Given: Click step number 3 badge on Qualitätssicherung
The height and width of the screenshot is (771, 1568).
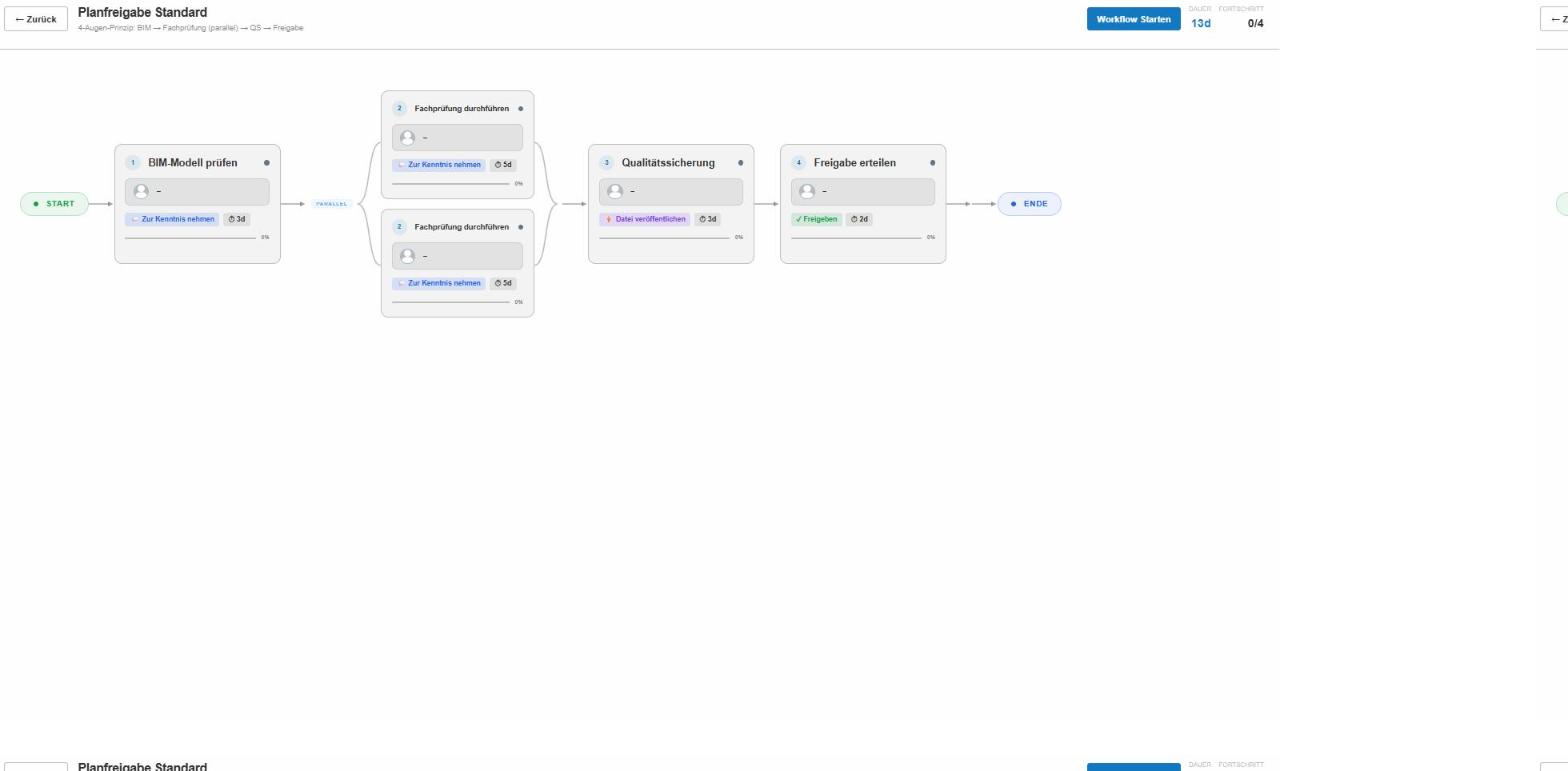Looking at the screenshot, I should click(606, 163).
